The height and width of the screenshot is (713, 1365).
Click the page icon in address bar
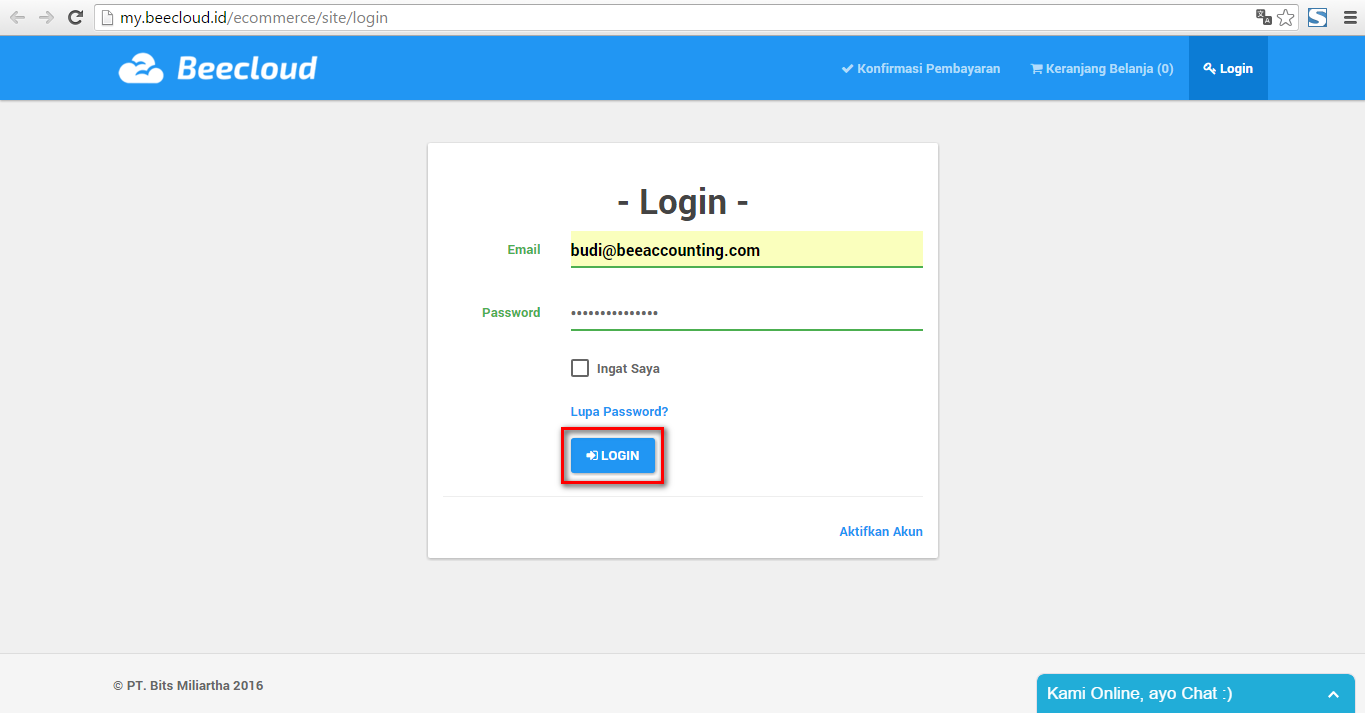pyautogui.click(x=107, y=17)
